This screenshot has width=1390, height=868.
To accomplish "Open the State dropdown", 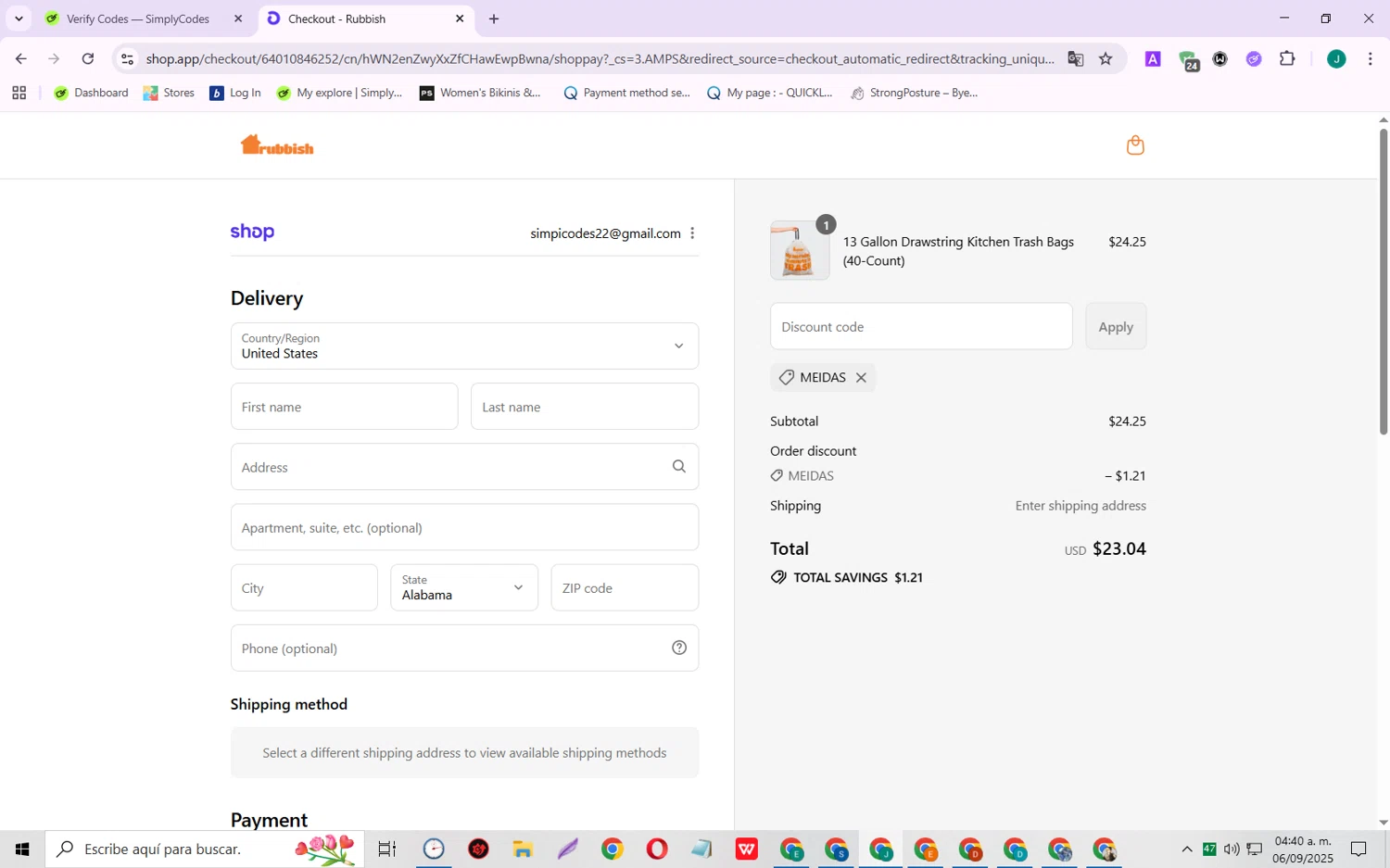I will tap(464, 588).
